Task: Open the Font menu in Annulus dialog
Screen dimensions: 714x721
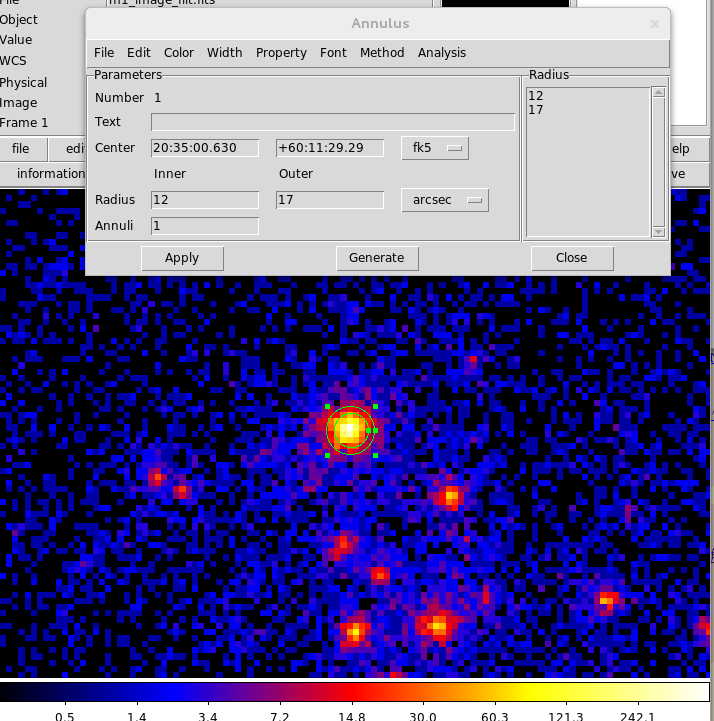Action: [x=333, y=53]
